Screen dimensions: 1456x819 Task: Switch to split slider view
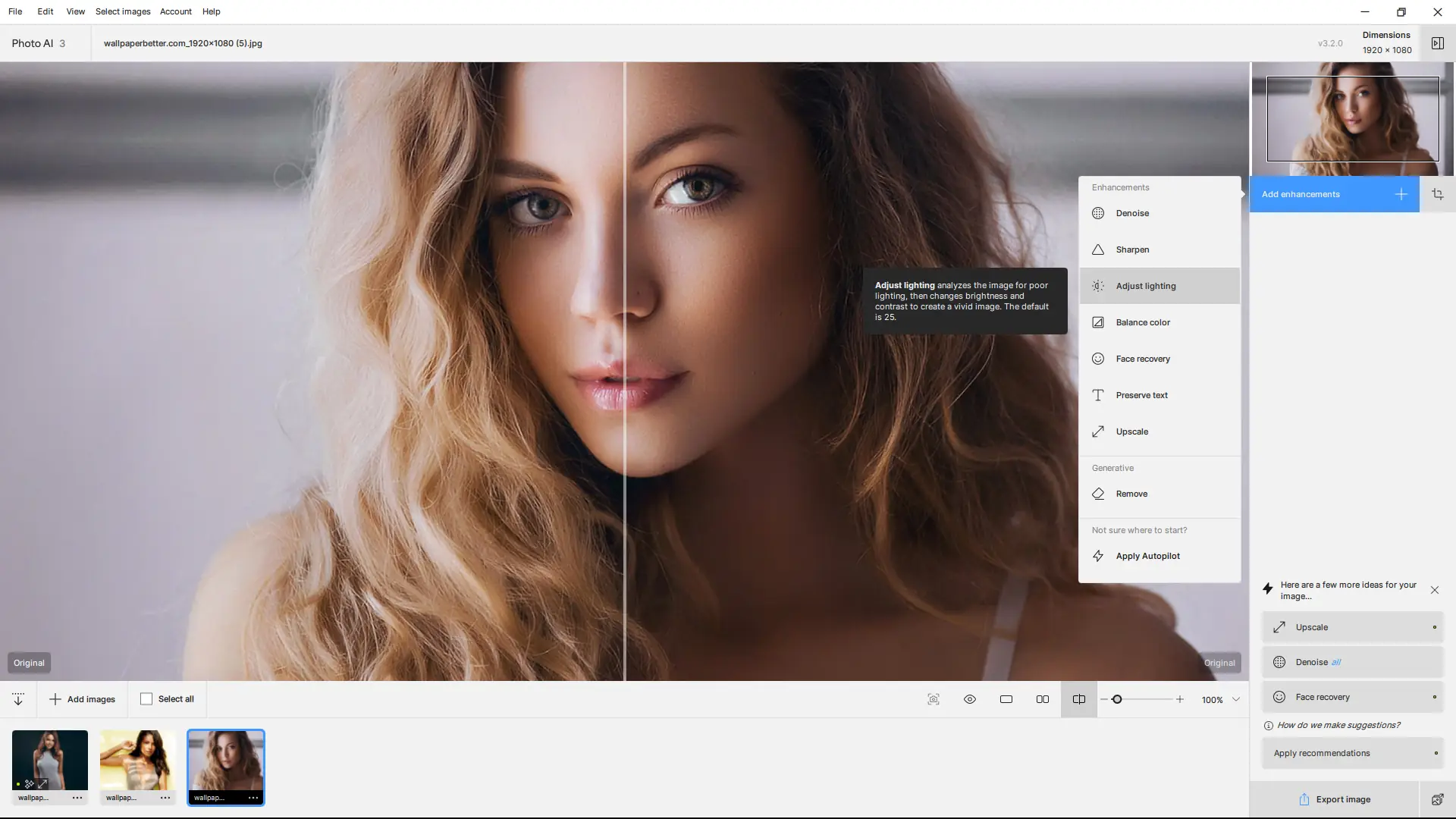coord(1078,699)
